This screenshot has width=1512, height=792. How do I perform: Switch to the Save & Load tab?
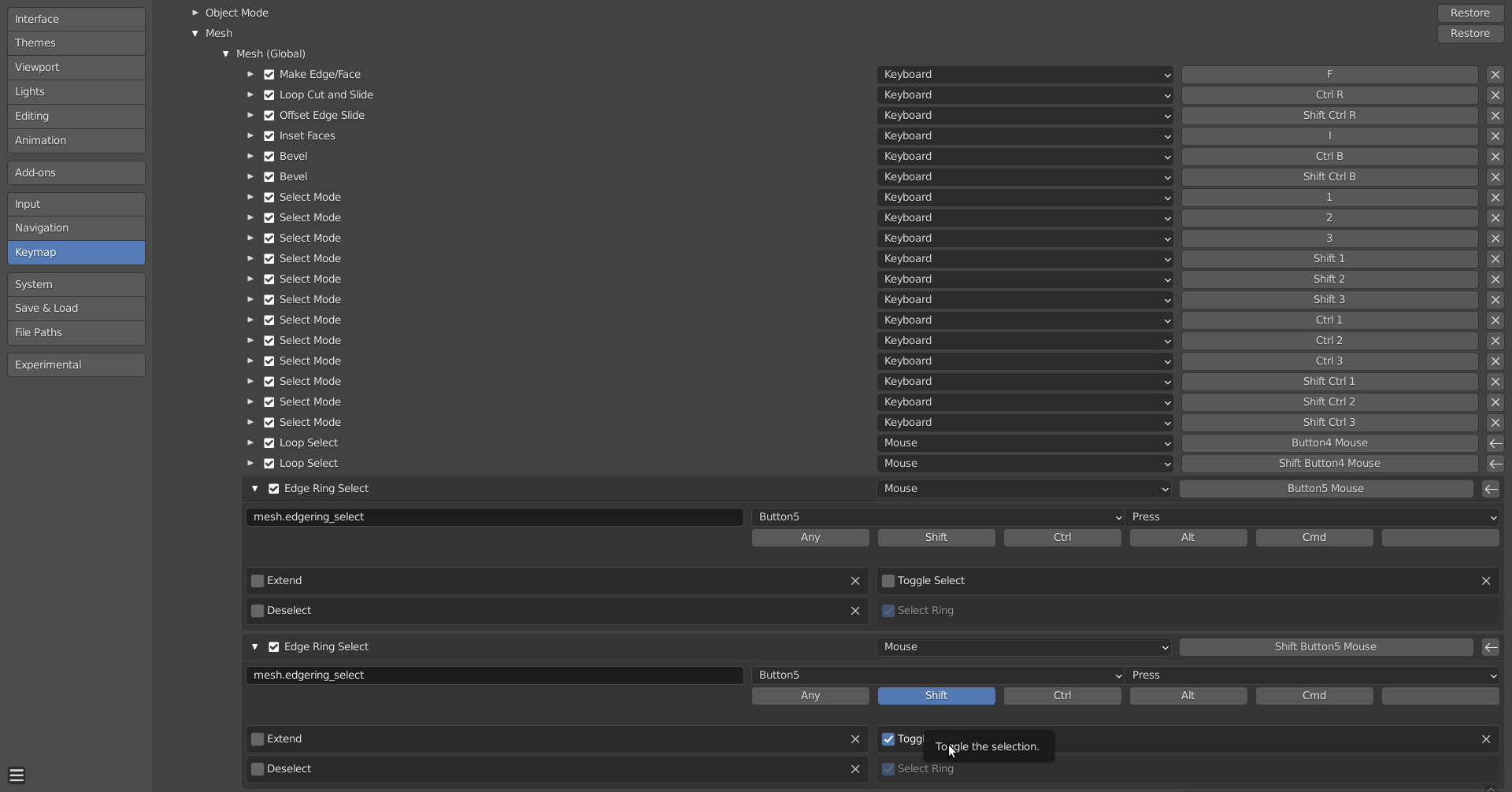click(76, 308)
